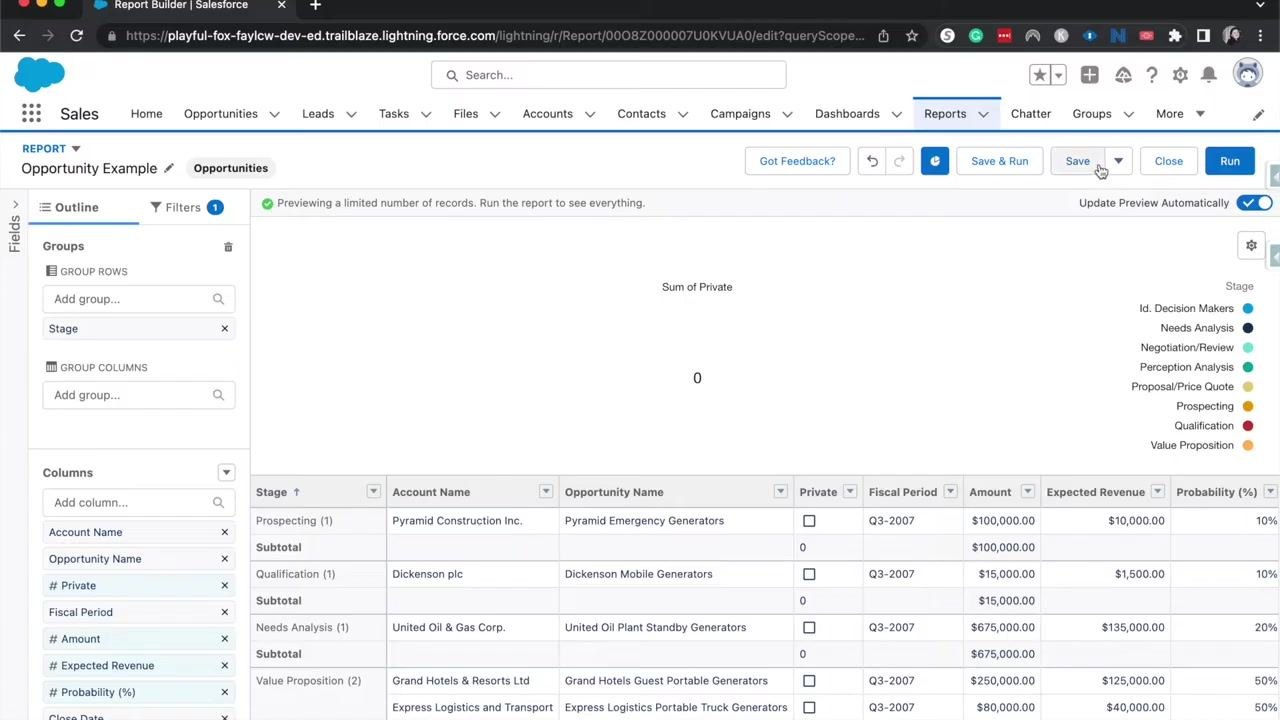
Task: Click the Qualification legend color dot
Action: coord(1248,426)
